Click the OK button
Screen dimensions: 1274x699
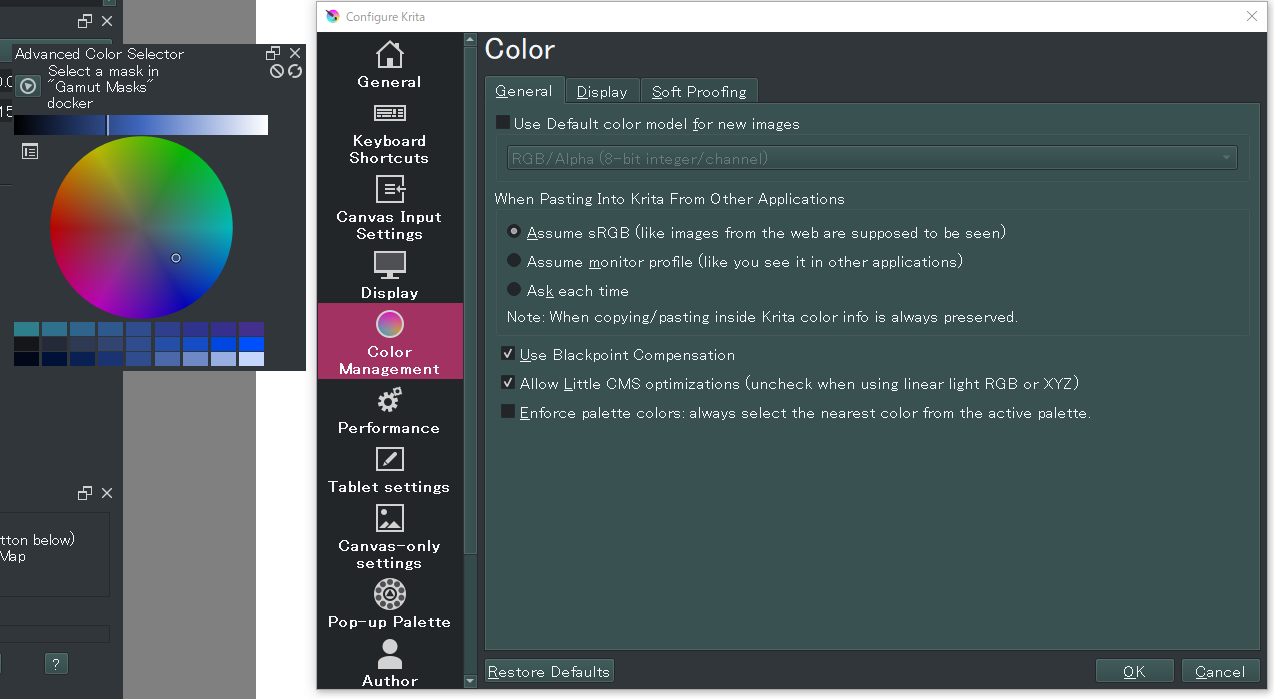tap(1134, 672)
